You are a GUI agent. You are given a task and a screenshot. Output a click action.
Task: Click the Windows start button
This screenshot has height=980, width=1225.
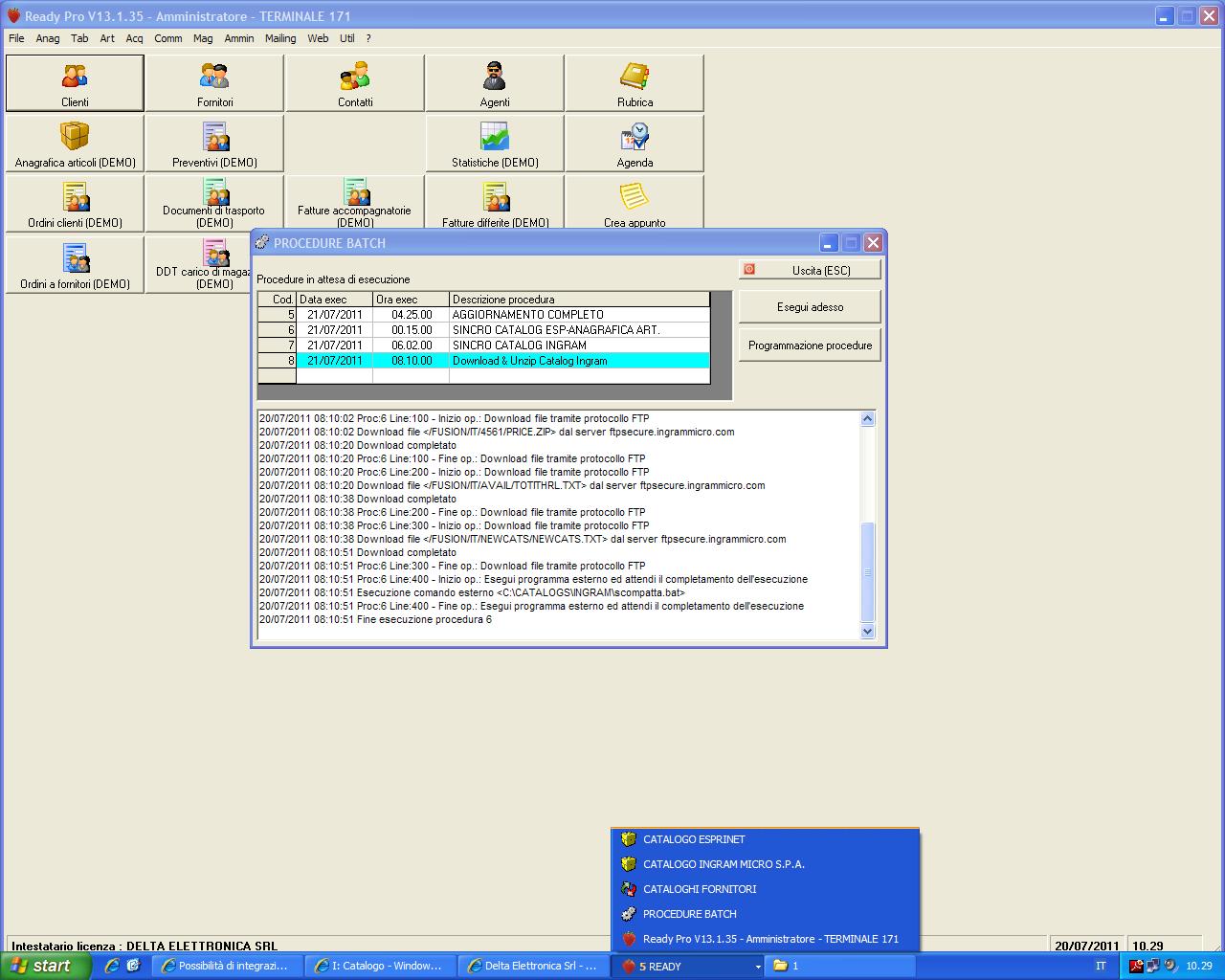[x=45, y=966]
